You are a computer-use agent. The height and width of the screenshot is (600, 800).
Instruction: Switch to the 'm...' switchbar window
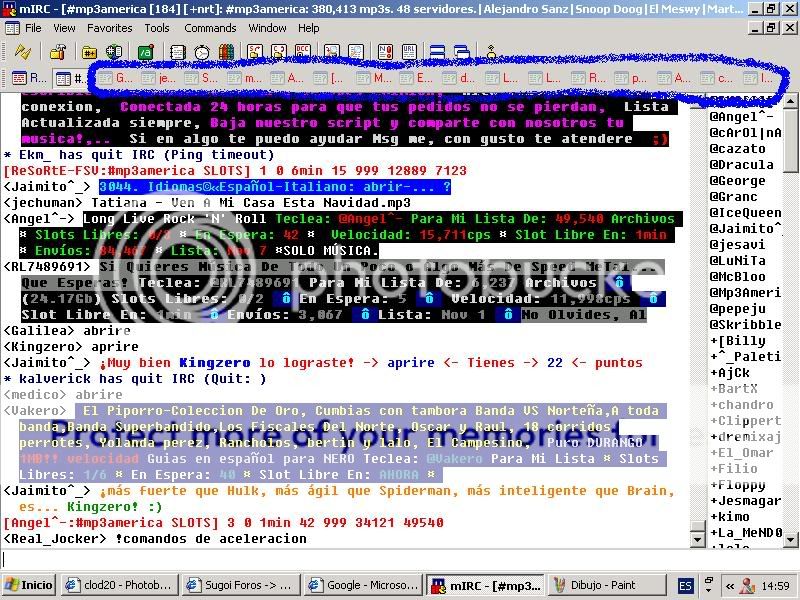tap(244, 79)
